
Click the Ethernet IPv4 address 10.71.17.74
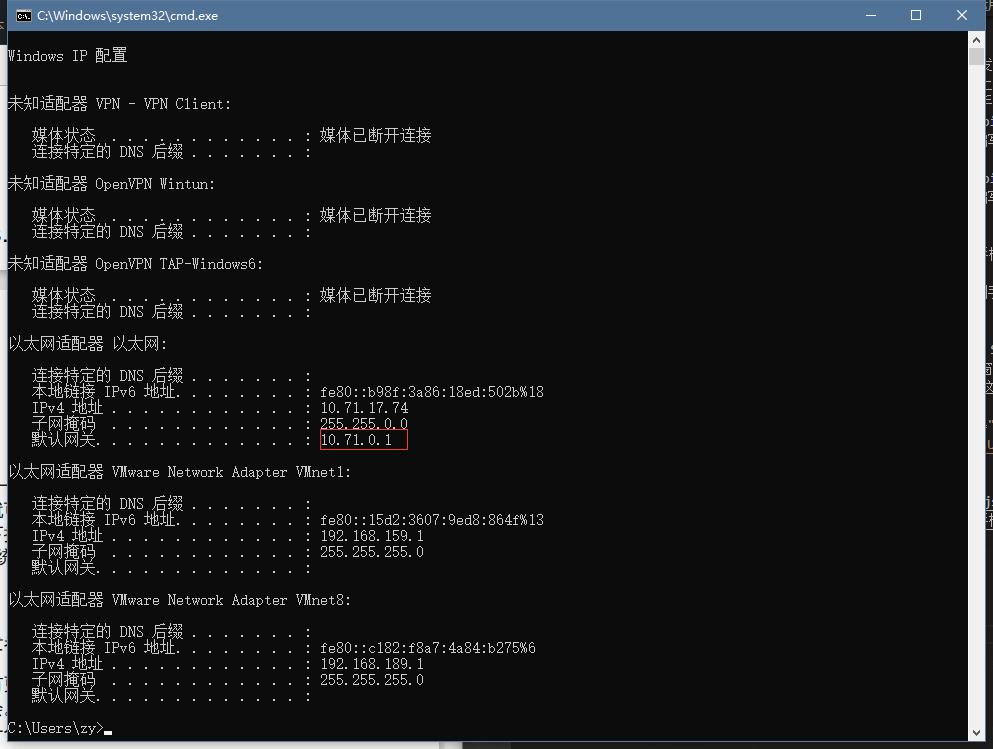[364, 408]
